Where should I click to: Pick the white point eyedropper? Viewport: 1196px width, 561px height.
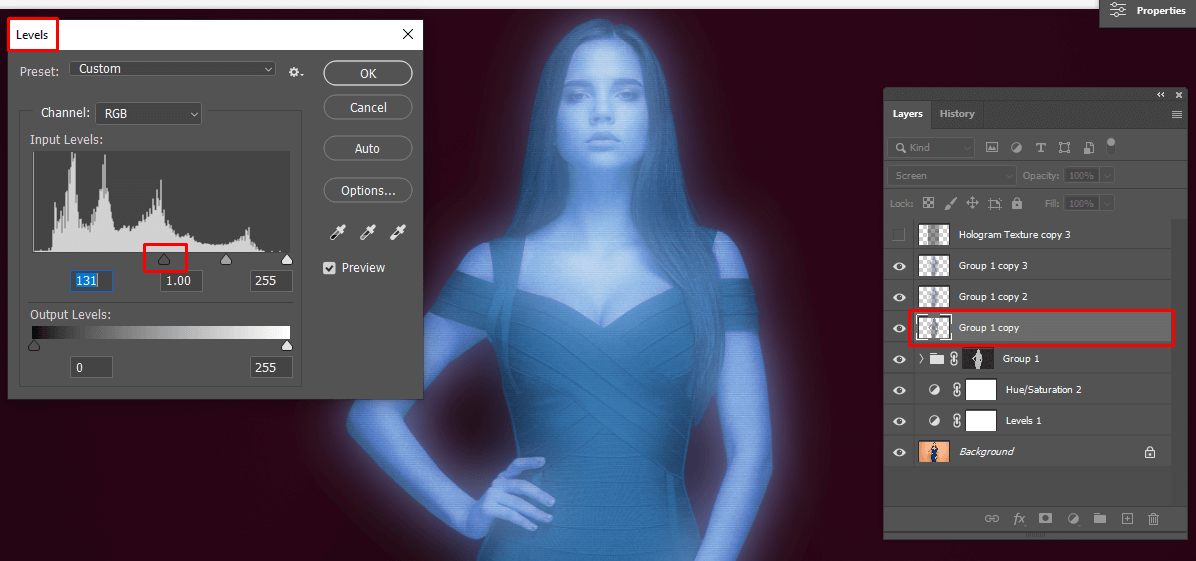pyautogui.click(x=398, y=232)
